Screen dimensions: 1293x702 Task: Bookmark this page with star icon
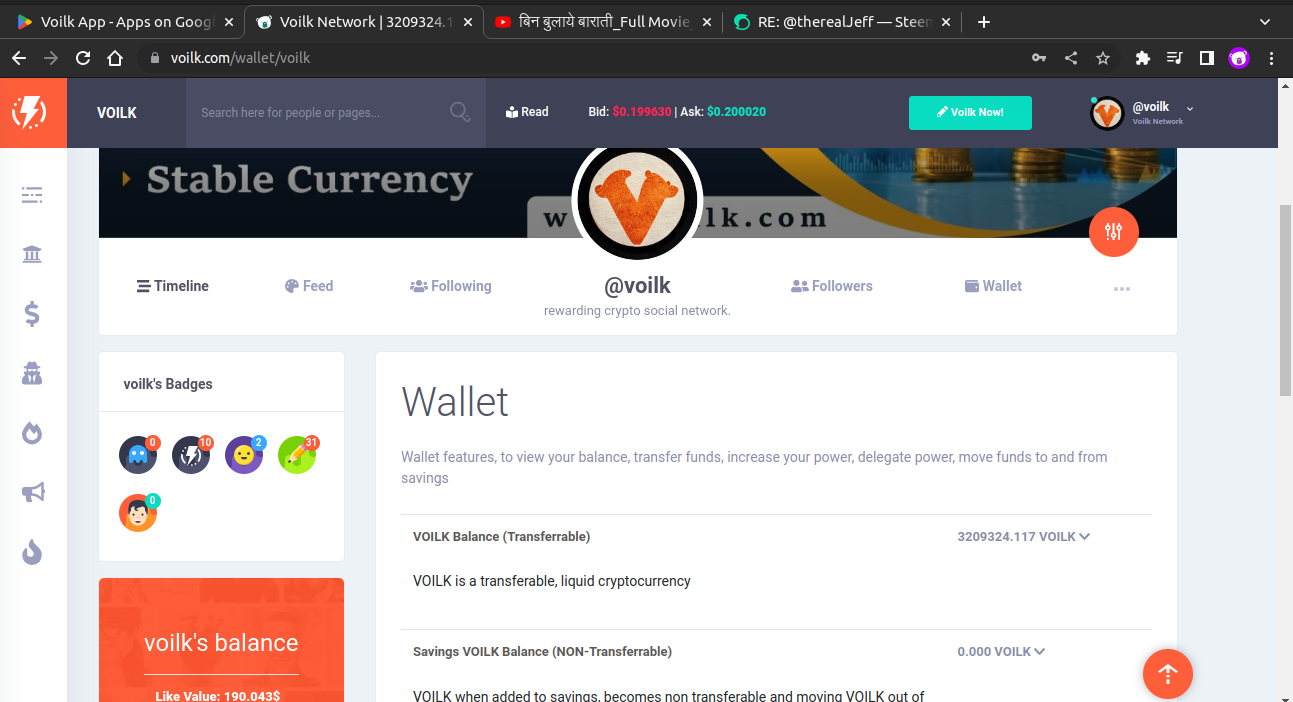click(1103, 58)
